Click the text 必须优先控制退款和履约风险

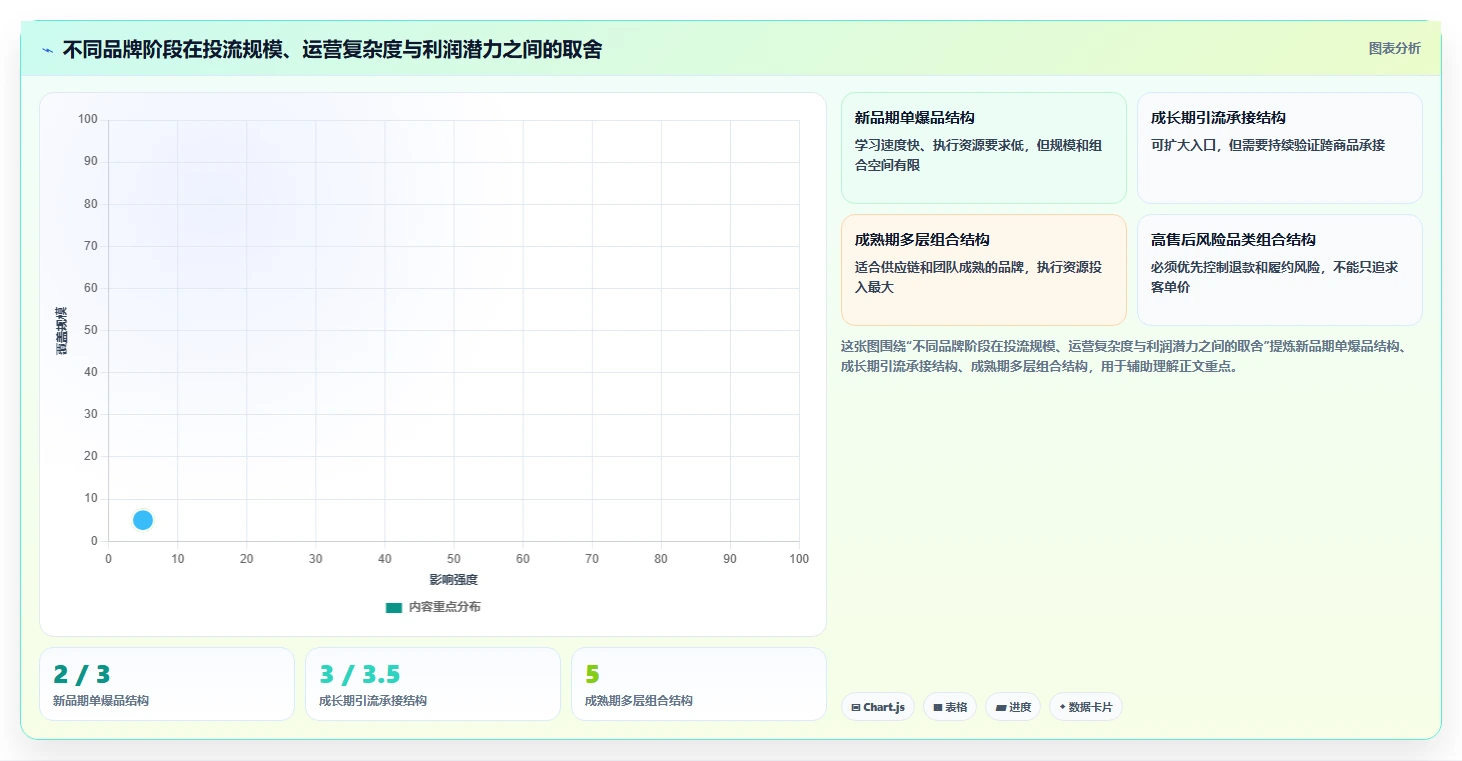click(x=1237, y=267)
